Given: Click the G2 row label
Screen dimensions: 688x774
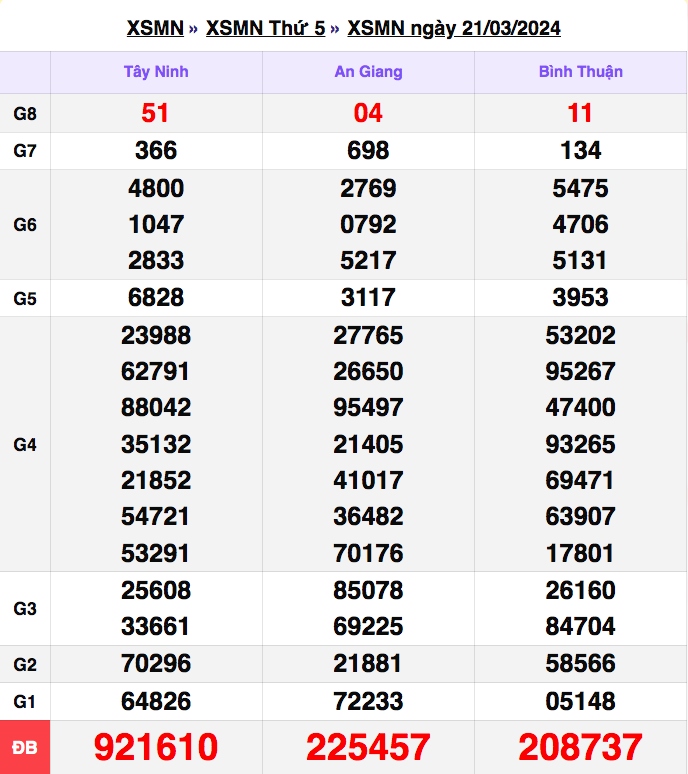Looking at the screenshot, I should click(x=25, y=664).
